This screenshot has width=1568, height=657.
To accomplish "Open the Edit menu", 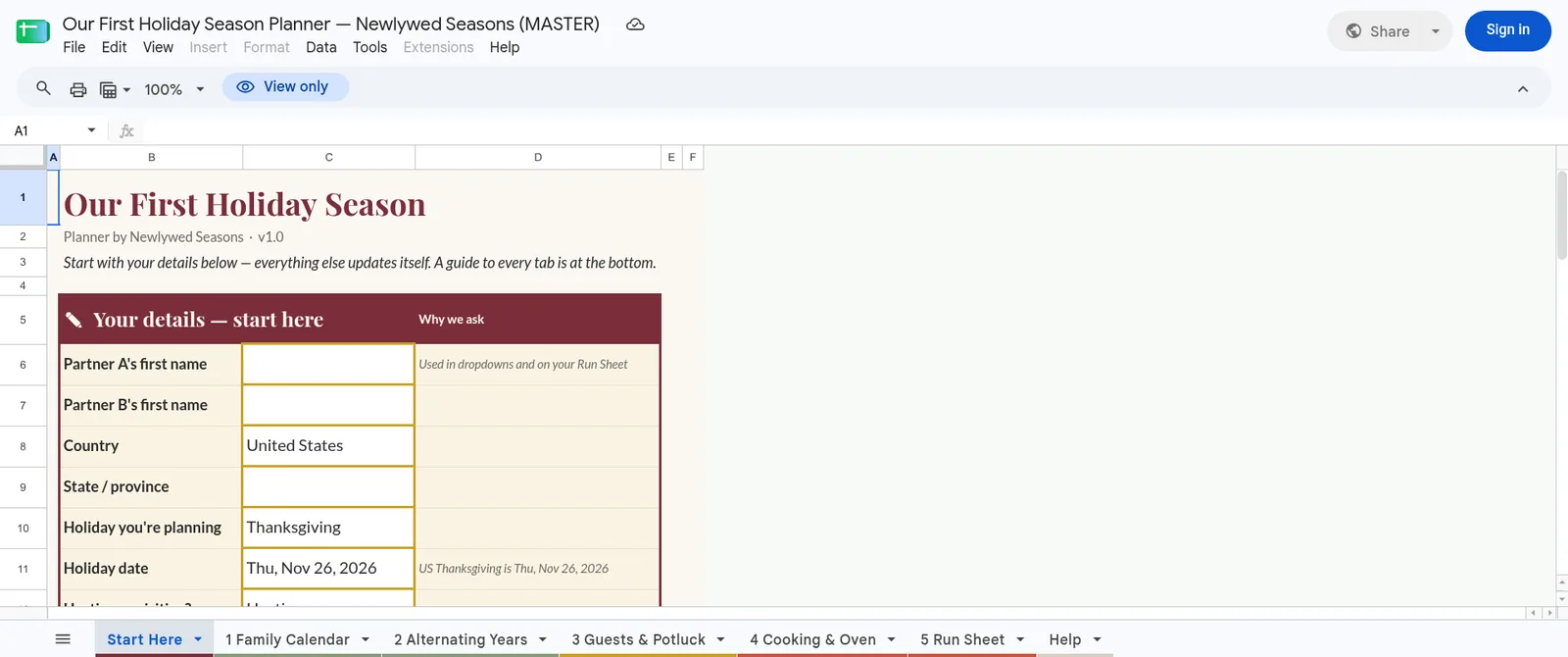I will pyautogui.click(x=114, y=47).
